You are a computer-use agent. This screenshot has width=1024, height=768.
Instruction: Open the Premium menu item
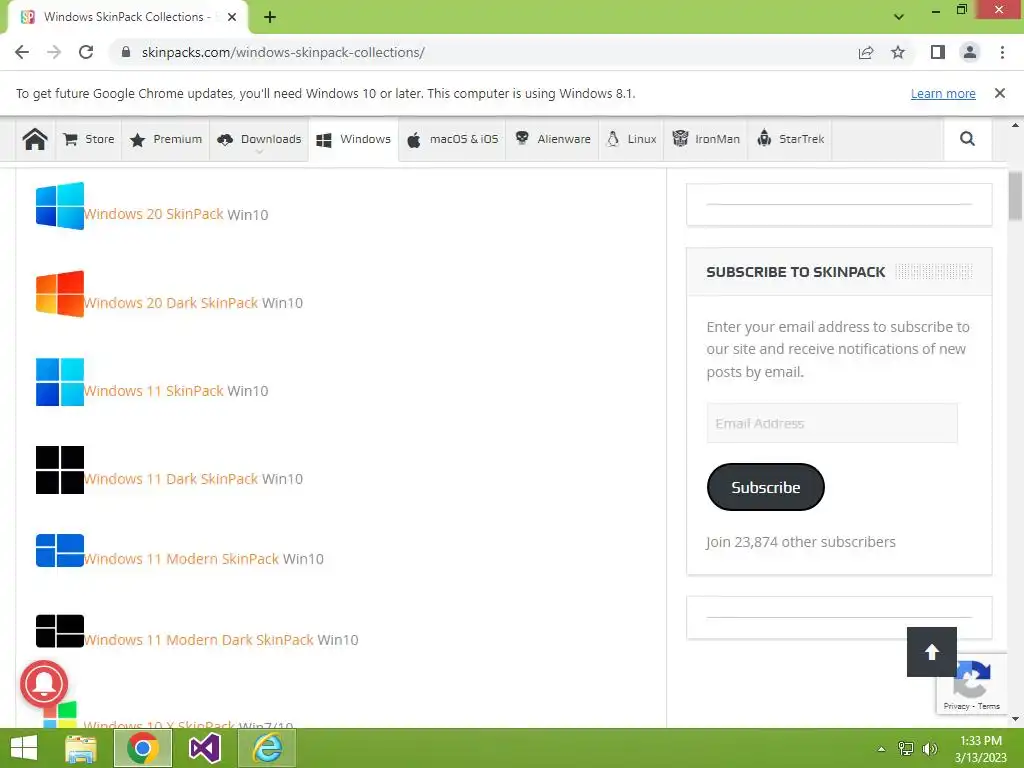(x=166, y=139)
